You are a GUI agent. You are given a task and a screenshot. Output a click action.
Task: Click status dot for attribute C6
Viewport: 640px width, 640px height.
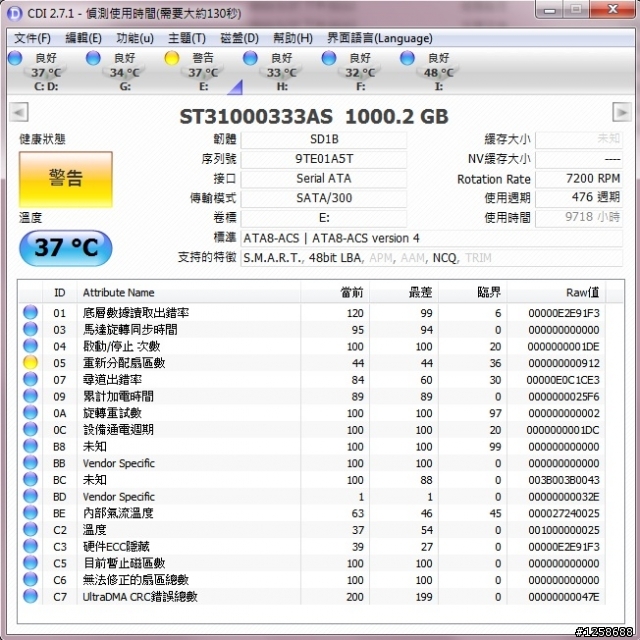point(30,580)
